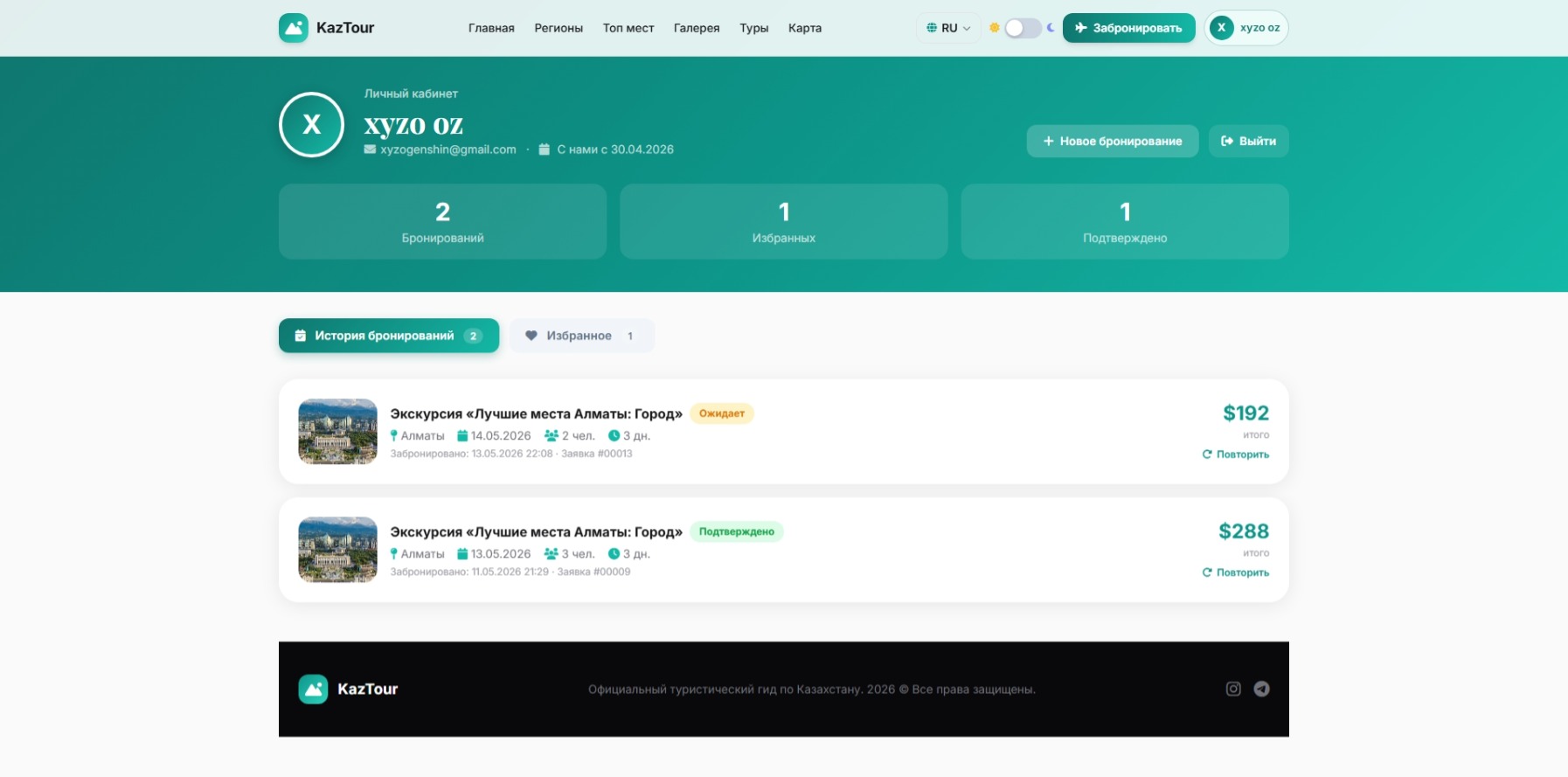Click thumbnail of the Подтверждено booking

point(337,550)
